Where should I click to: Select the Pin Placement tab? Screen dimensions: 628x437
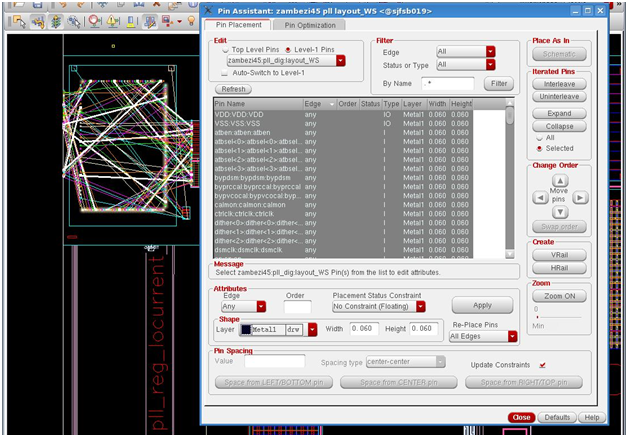pyautogui.click(x=239, y=25)
